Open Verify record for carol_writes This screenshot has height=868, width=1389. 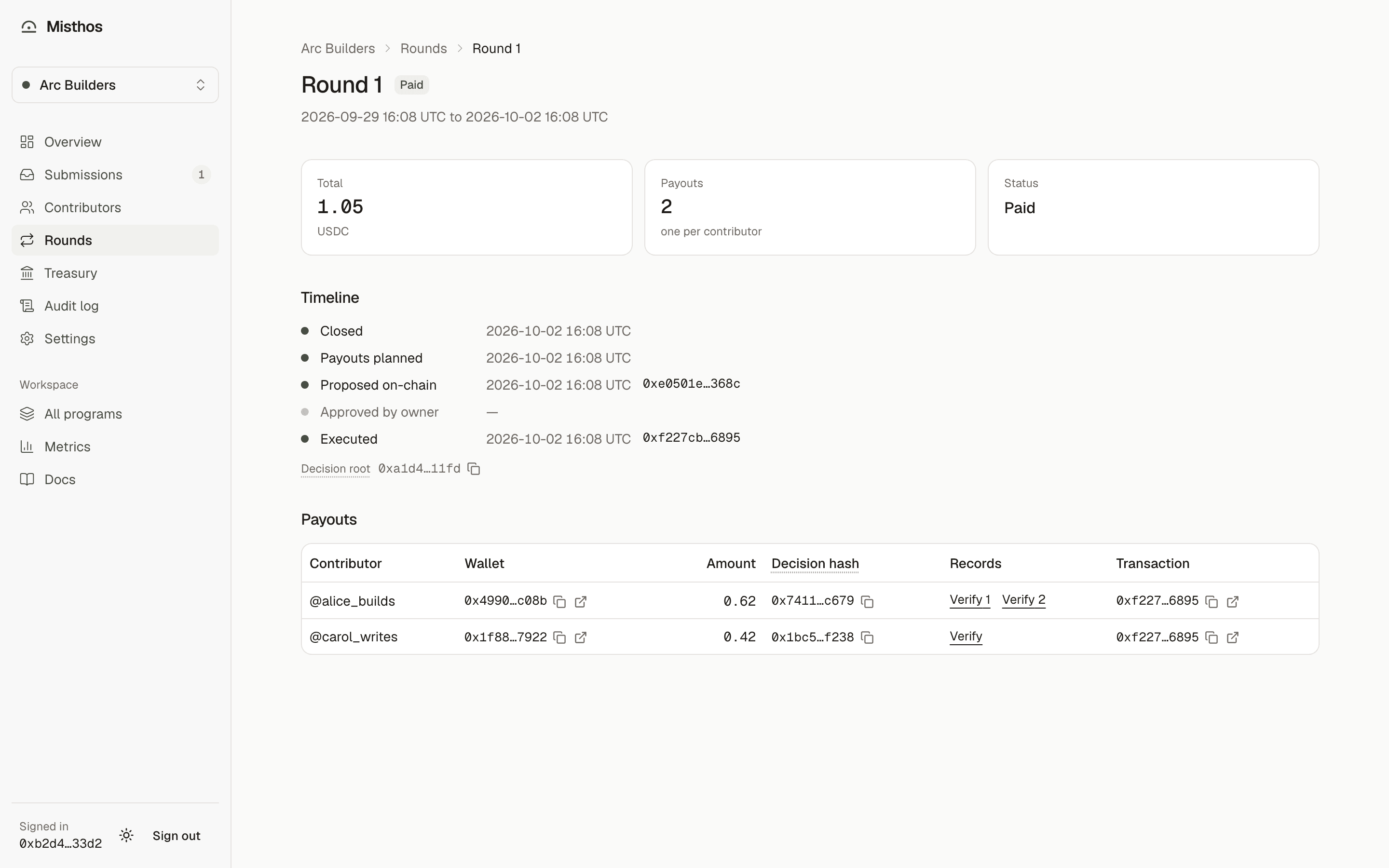point(966,637)
